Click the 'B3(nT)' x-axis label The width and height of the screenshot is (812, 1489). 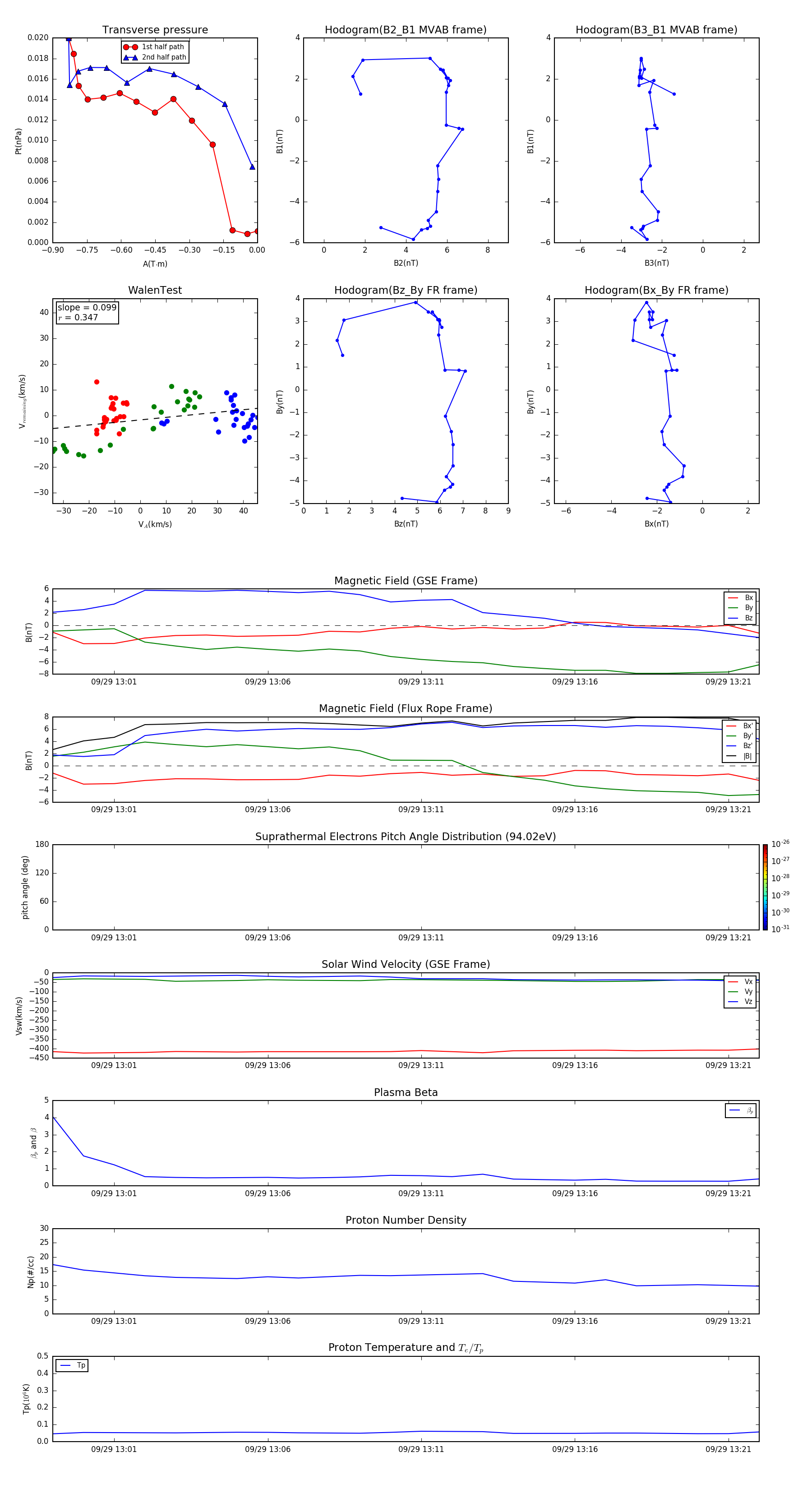(x=656, y=263)
